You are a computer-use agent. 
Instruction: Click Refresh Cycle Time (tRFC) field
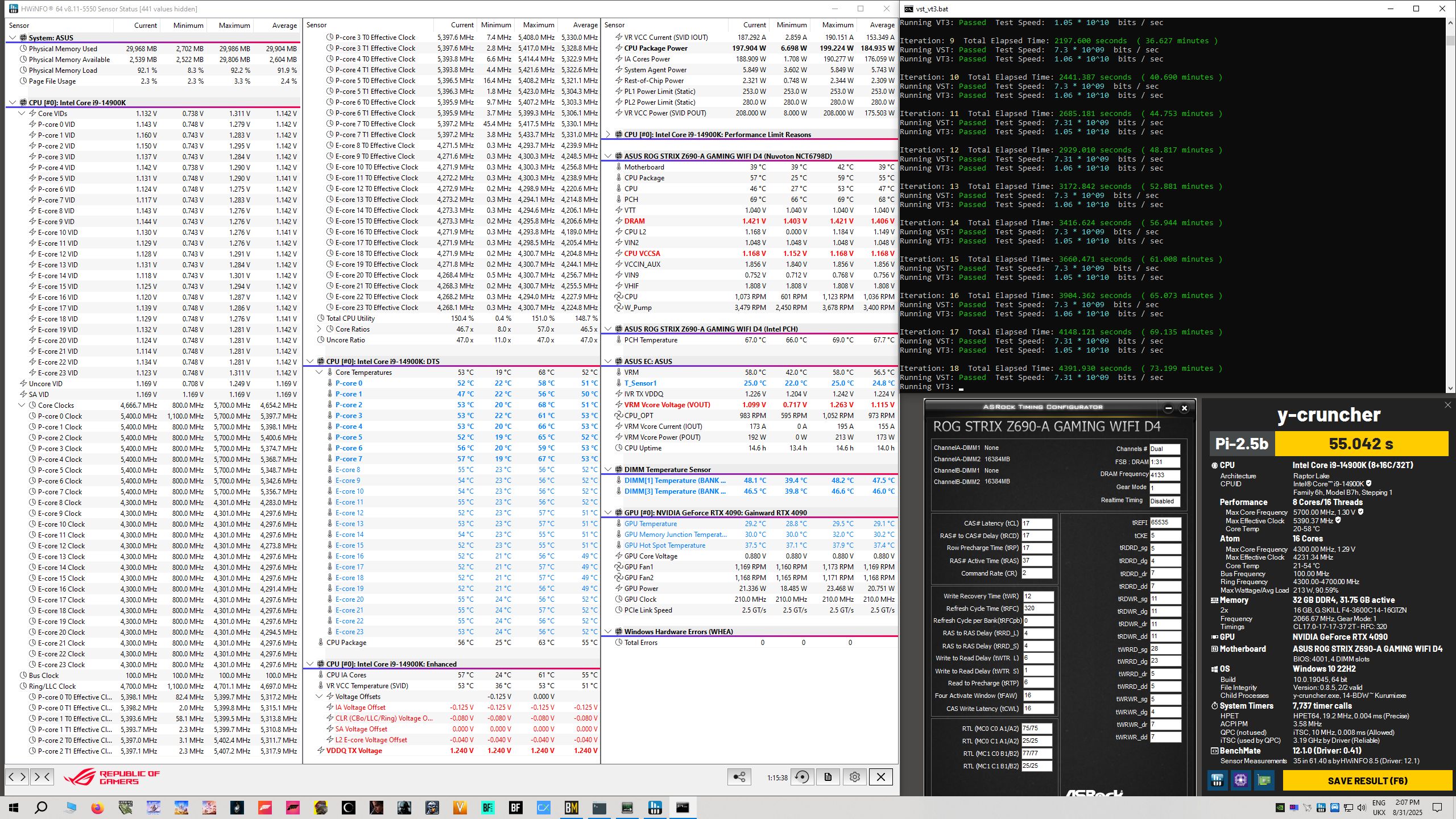pyautogui.click(x=1038, y=608)
